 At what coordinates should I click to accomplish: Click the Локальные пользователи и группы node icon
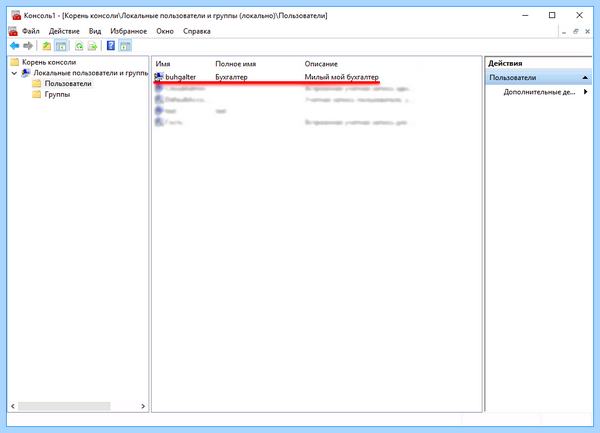tap(26, 73)
